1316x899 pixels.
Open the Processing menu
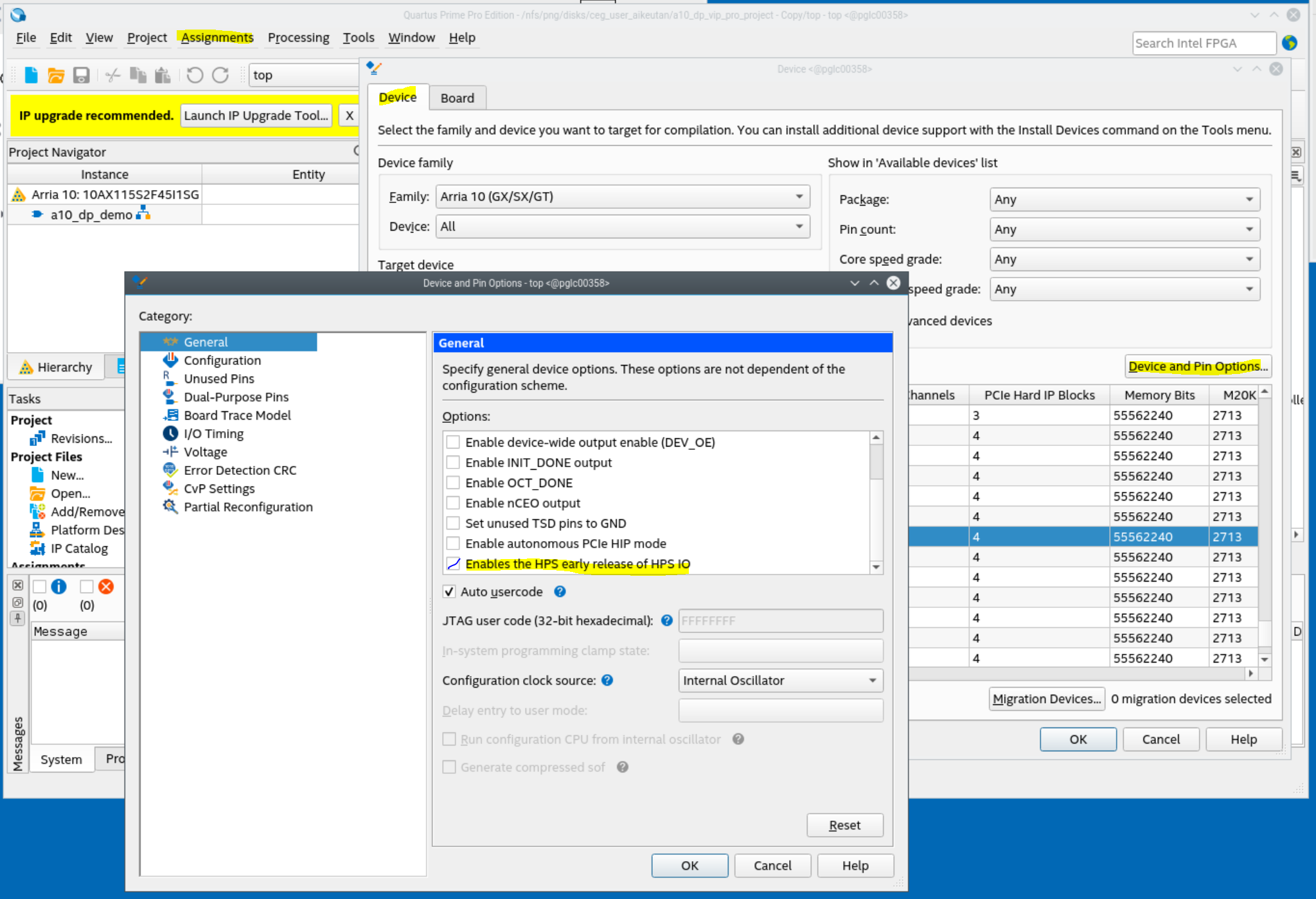(298, 38)
